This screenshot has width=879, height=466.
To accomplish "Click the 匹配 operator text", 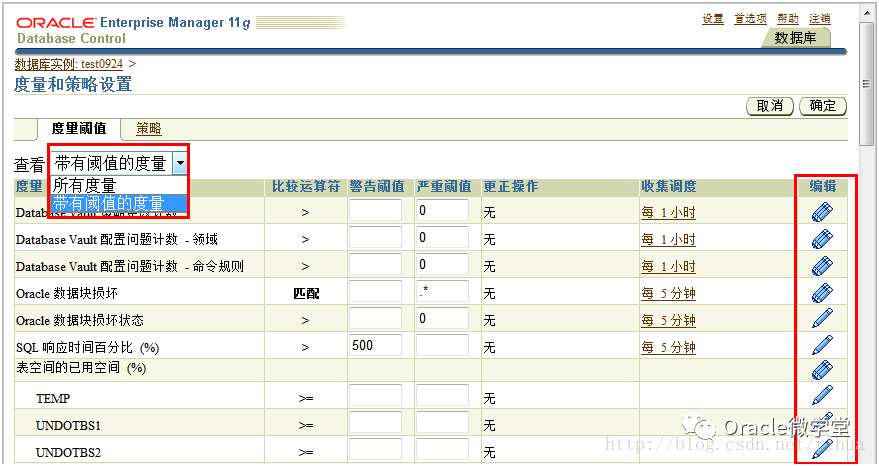I will (x=306, y=293).
